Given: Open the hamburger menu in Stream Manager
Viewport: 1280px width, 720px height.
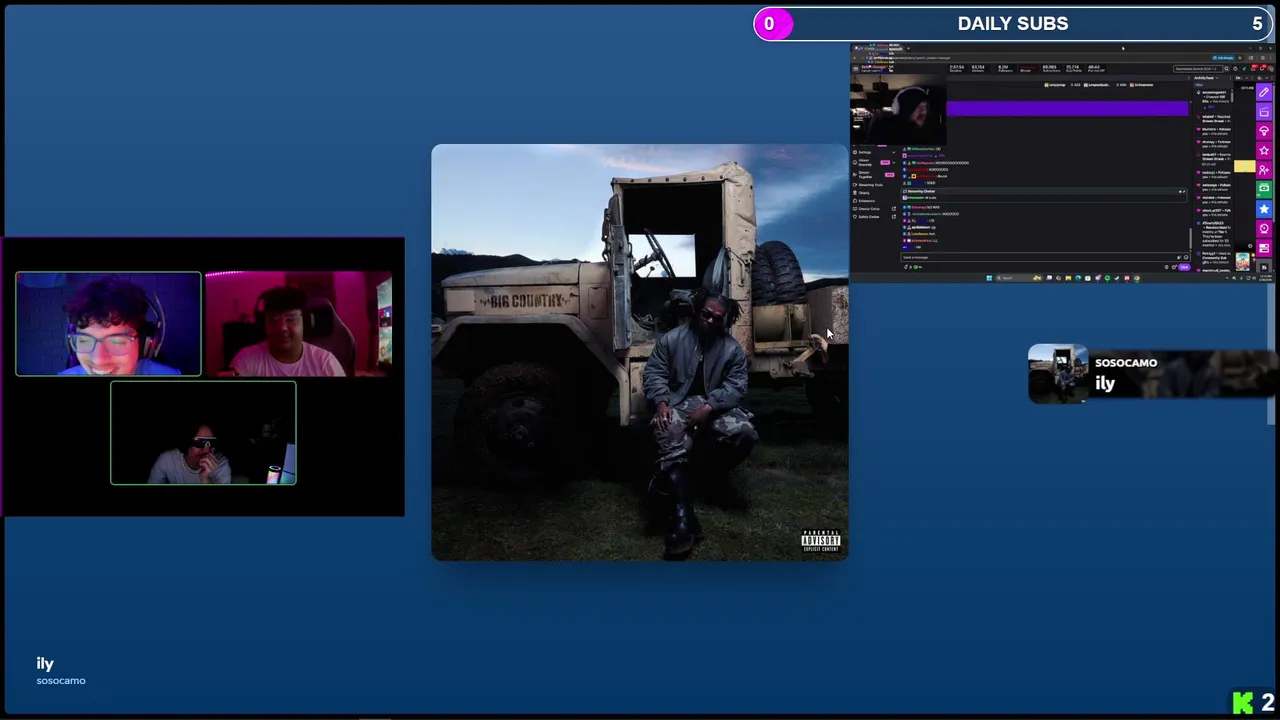Looking at the screenshot, I should click(x=856, y=69).
